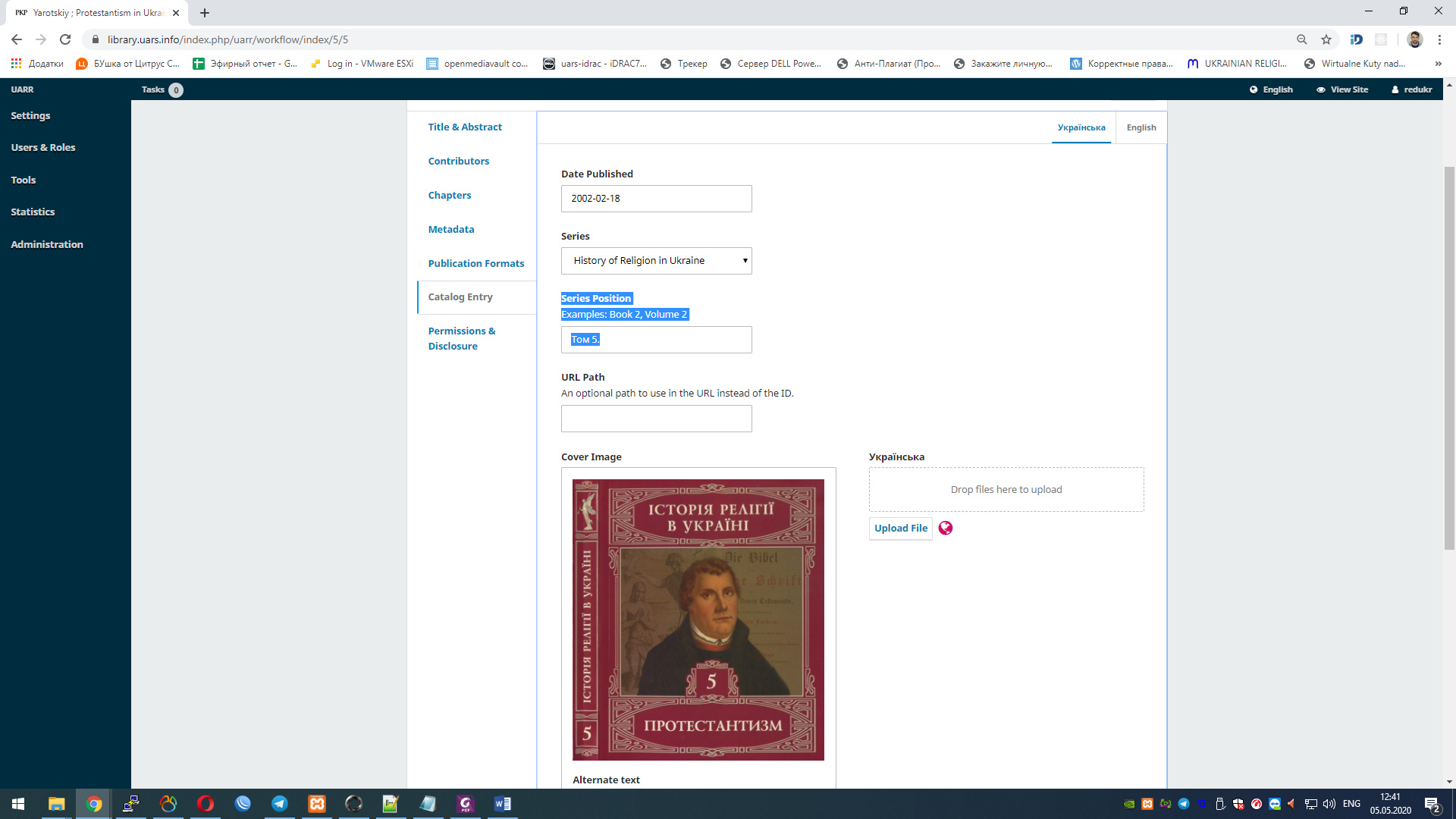Open the Chapters tab
This screenshot has height=819, width=1456.
449,196
